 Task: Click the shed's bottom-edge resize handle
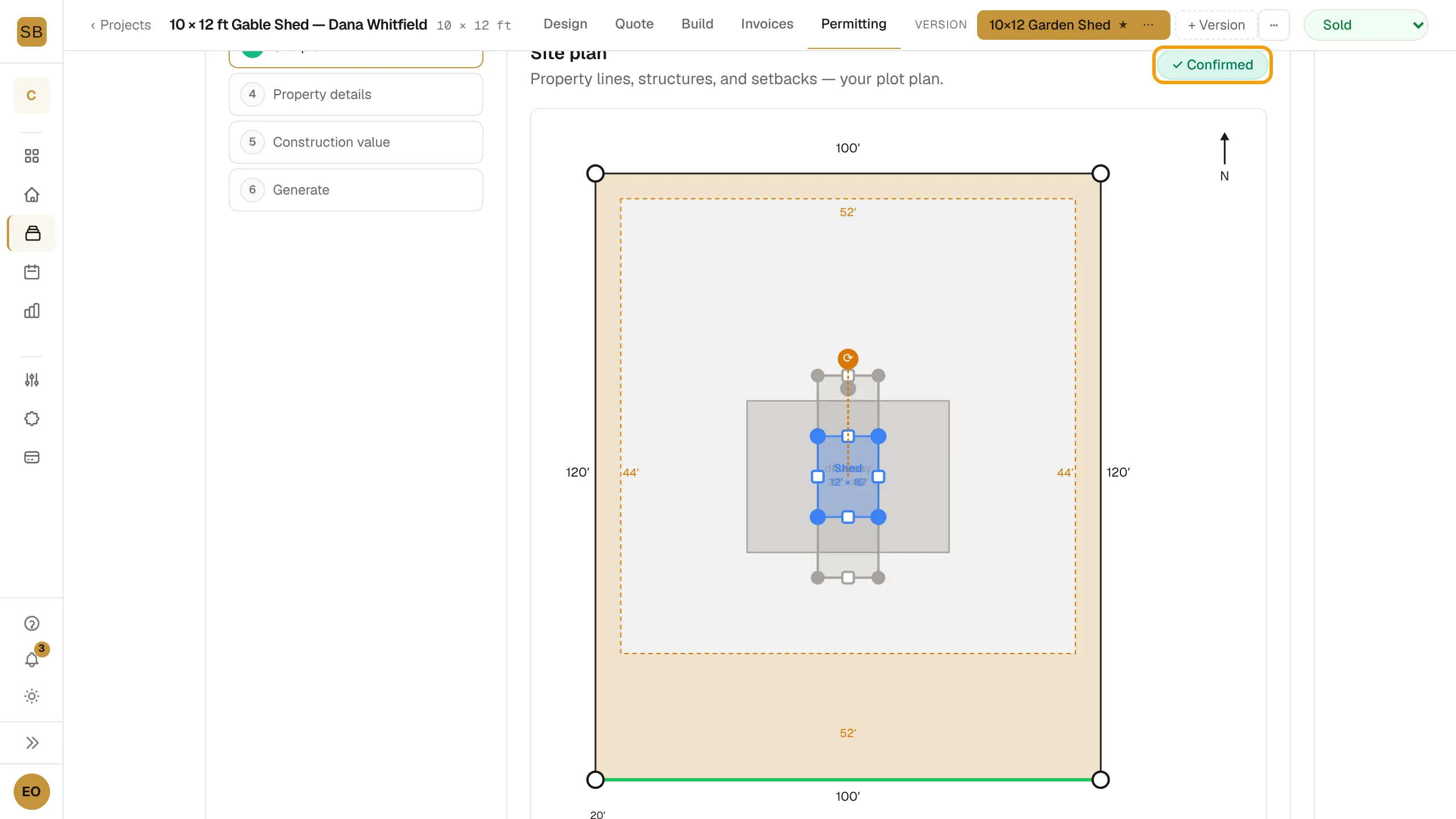pos(848,517)
